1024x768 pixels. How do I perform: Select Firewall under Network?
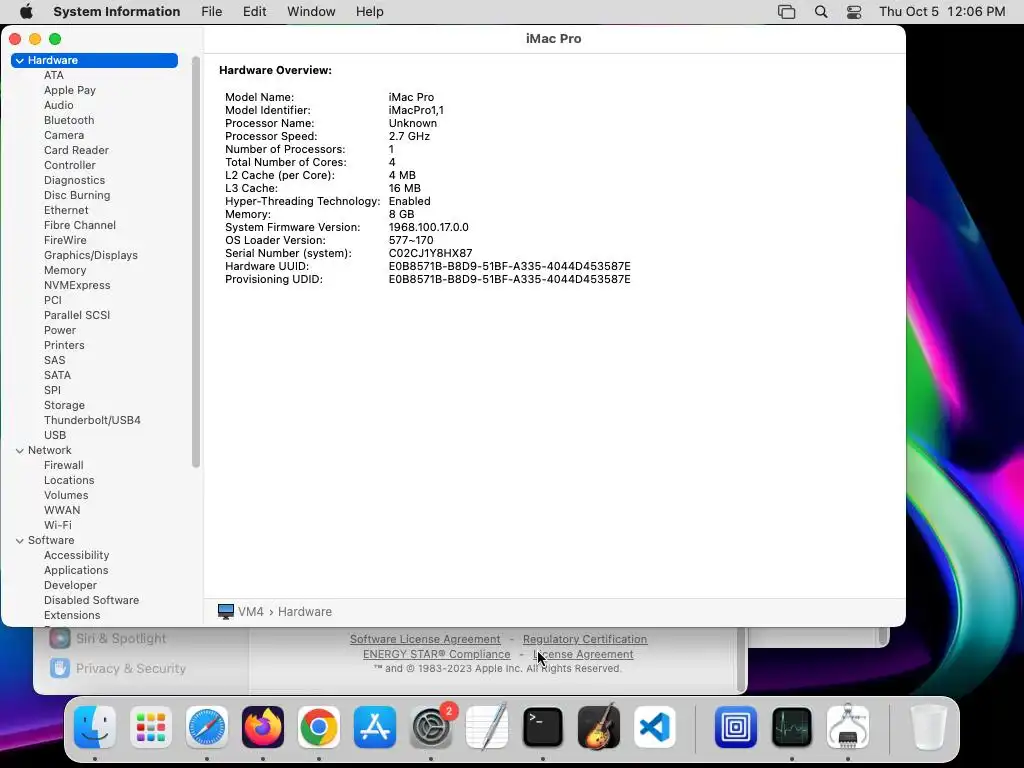click(63, 466)
